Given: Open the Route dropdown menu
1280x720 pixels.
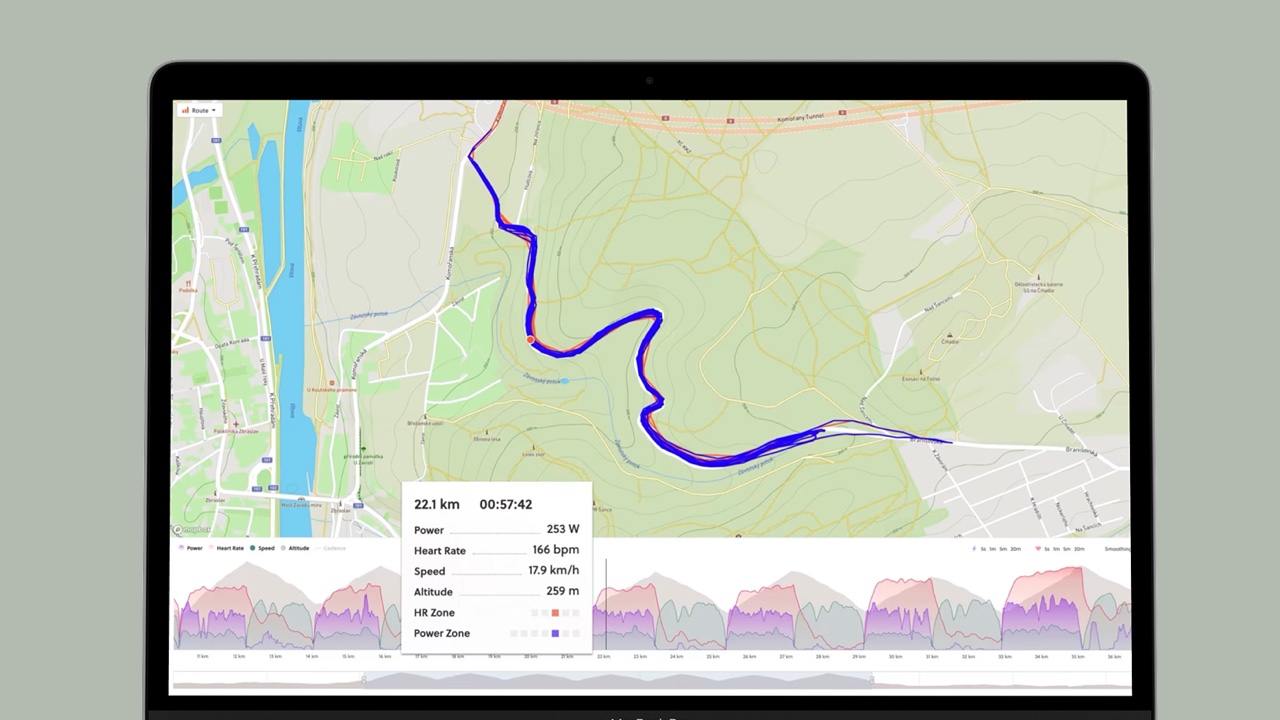Looking at the screenshot, I should [x=199, y=110].
